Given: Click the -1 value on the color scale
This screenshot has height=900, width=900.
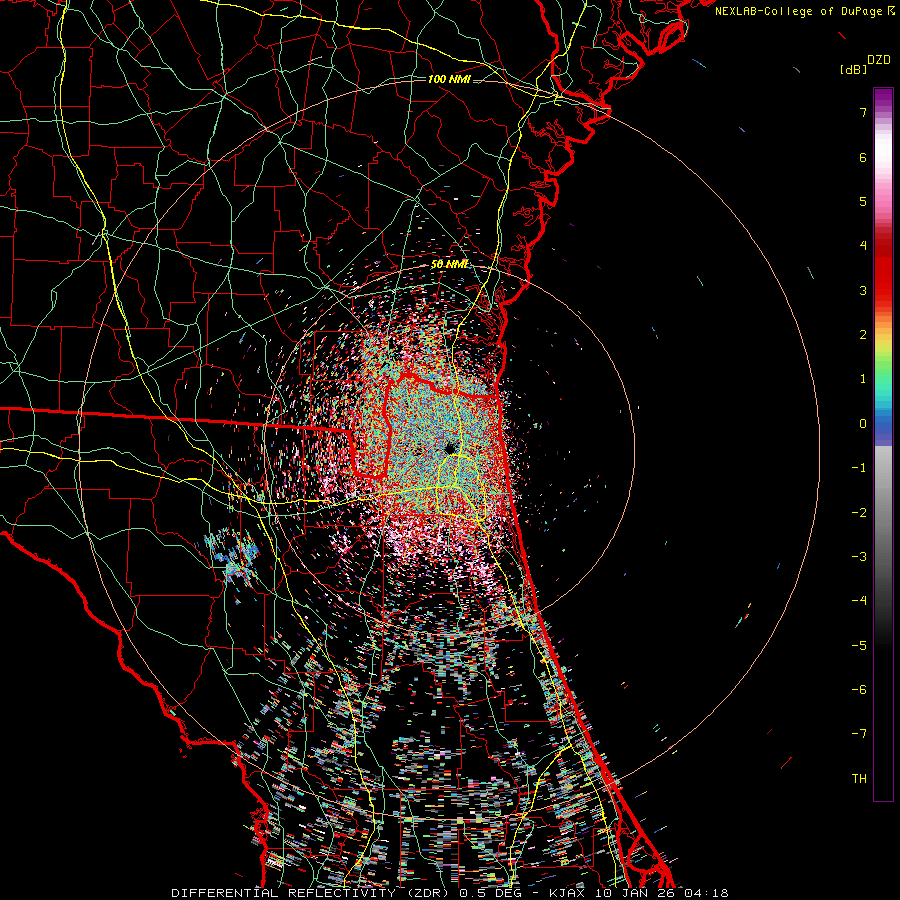Looking at the screenshot, I should (x=859, y=468).
